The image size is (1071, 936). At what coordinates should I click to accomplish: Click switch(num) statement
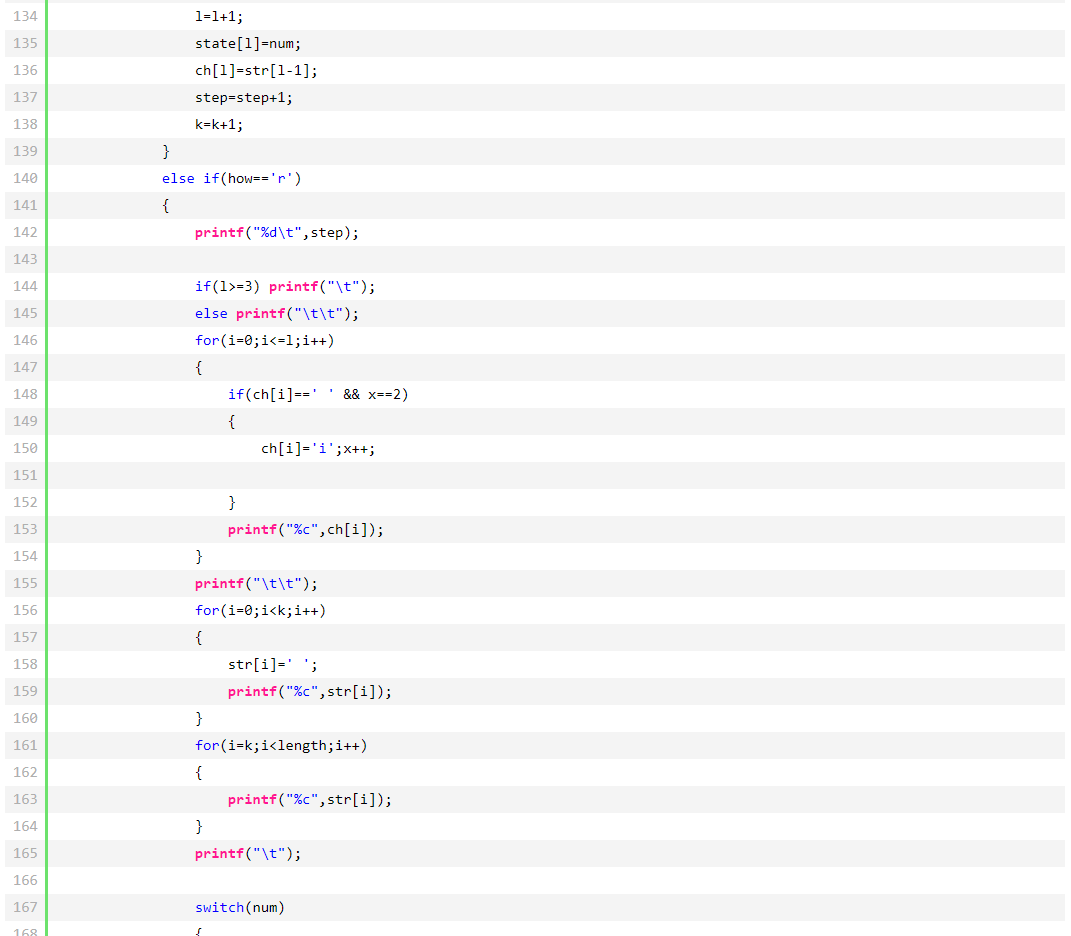click(x=240, y=907)
